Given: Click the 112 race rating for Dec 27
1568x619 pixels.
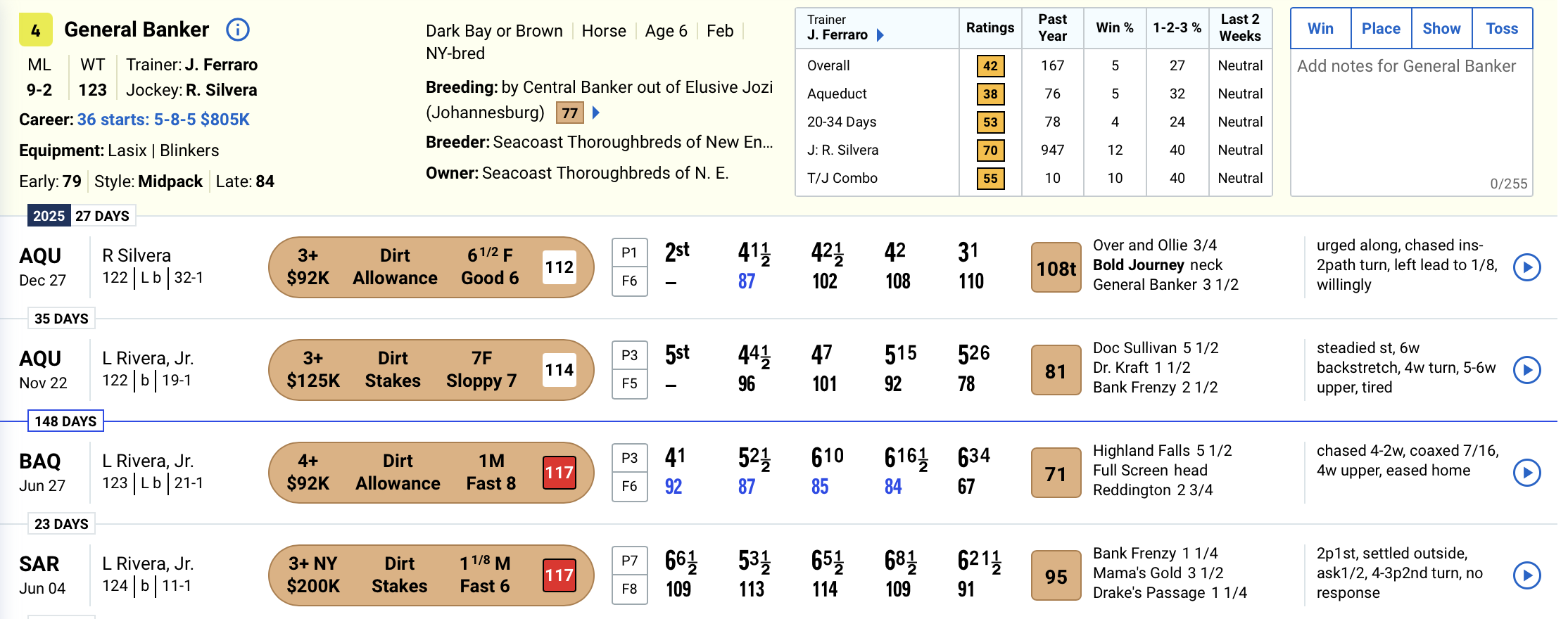Looking at the screenshot, I should [559, 267].
